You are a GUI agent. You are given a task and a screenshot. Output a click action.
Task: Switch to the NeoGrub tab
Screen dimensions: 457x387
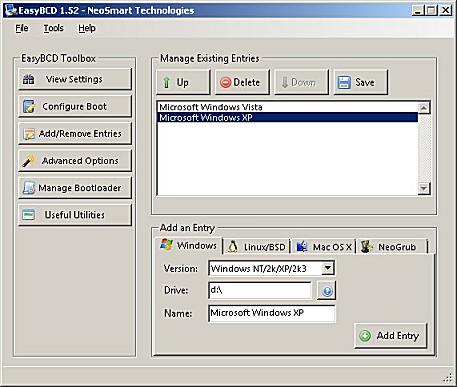coord(392,247)
